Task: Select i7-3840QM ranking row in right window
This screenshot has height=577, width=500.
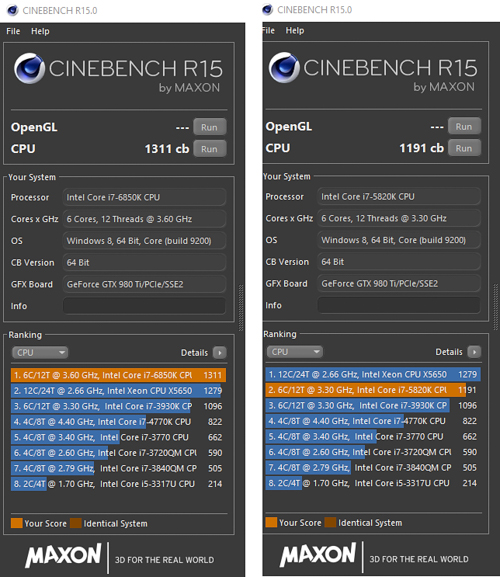Action: pos(373,467)
